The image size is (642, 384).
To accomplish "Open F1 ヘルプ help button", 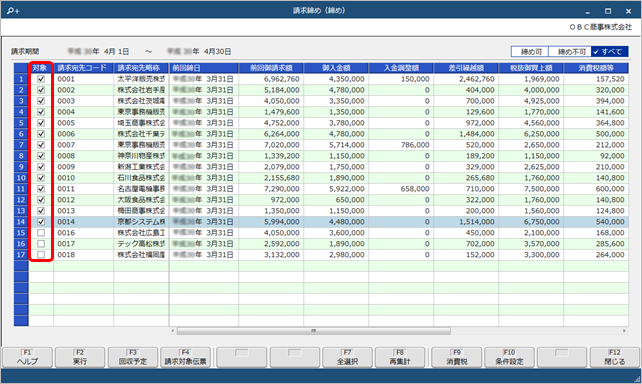I will click(27, 357).
